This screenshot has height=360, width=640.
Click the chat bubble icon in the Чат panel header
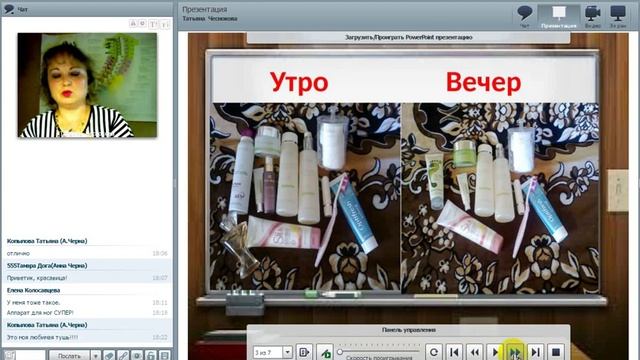(9, 8)
